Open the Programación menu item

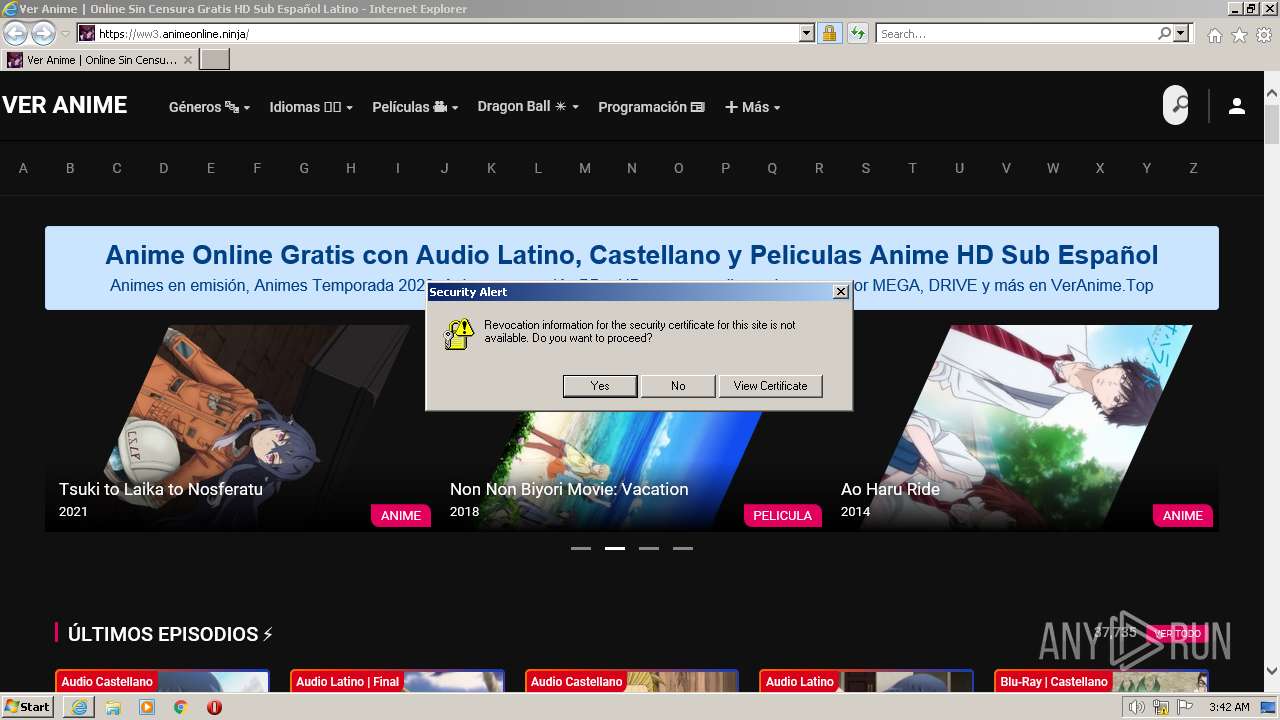coord(651,107)
